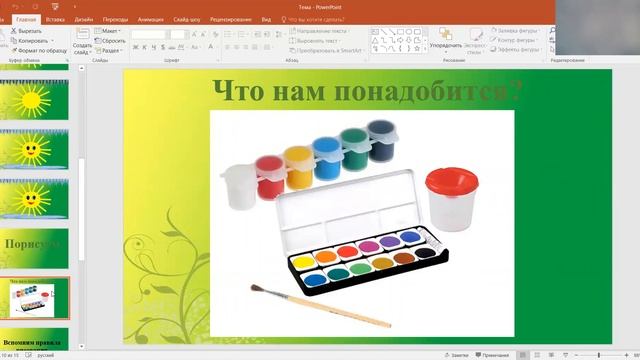Center the text alignment
Screen dimensions: 640x360
click(236, 47)
